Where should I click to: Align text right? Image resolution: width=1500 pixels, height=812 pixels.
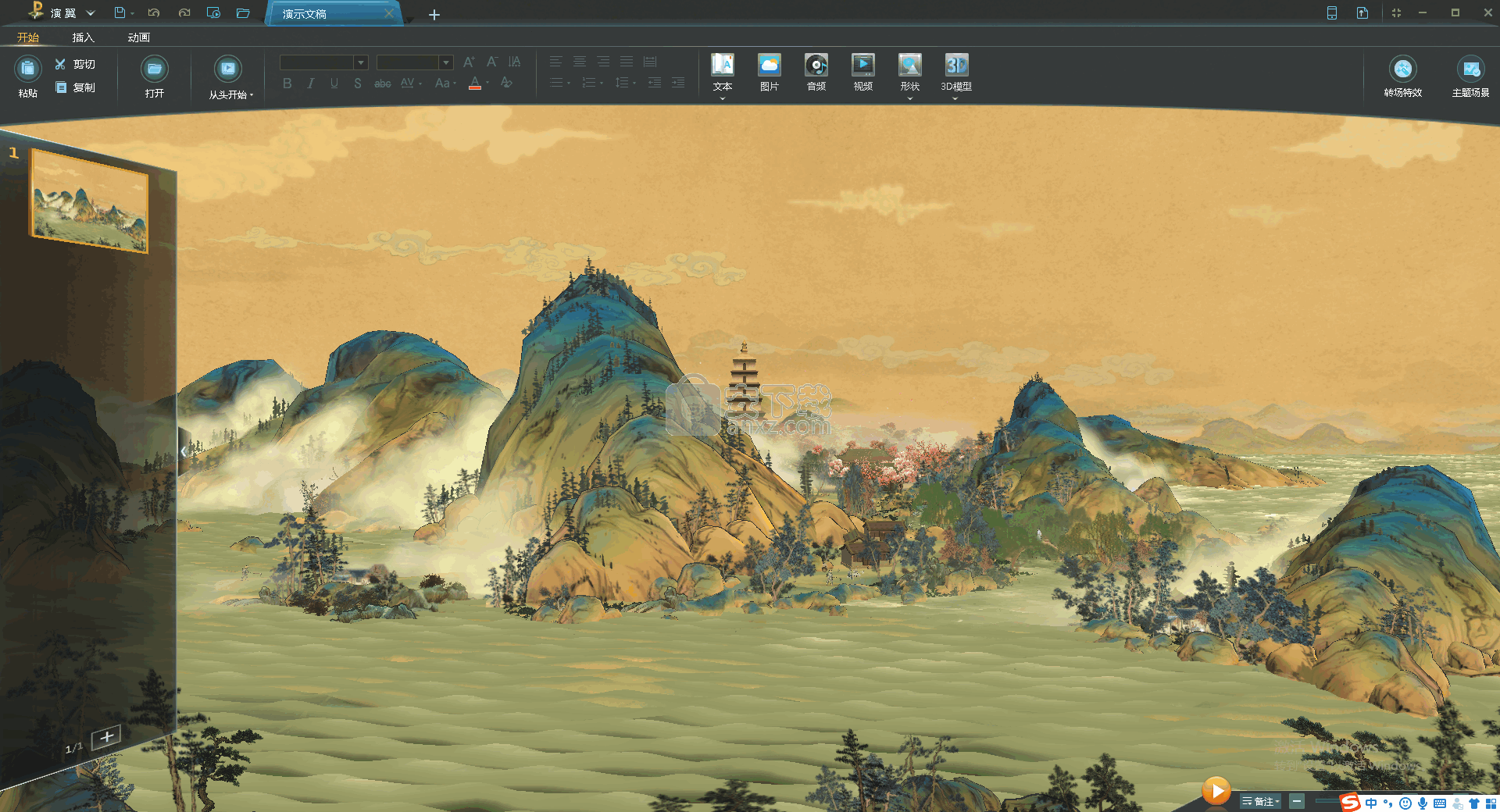point(603,62)
